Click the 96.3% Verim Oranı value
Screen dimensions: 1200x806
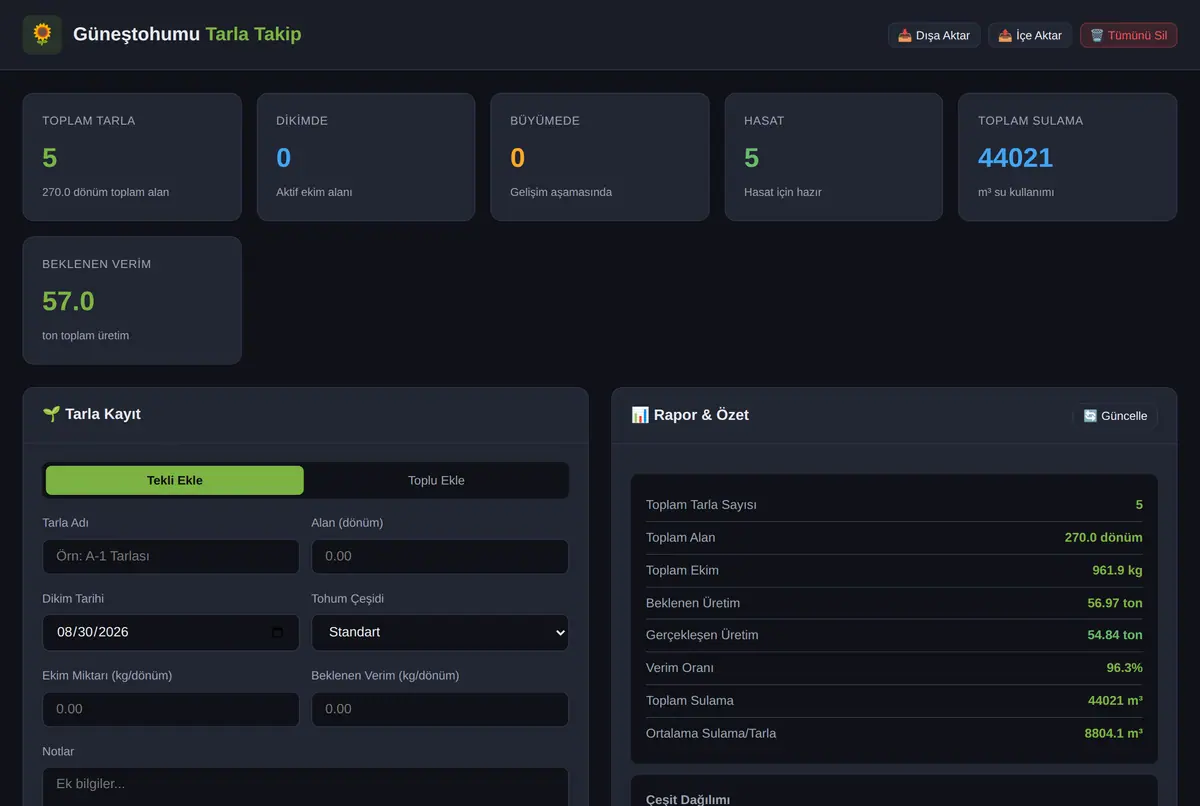[x=1124, y=668]
